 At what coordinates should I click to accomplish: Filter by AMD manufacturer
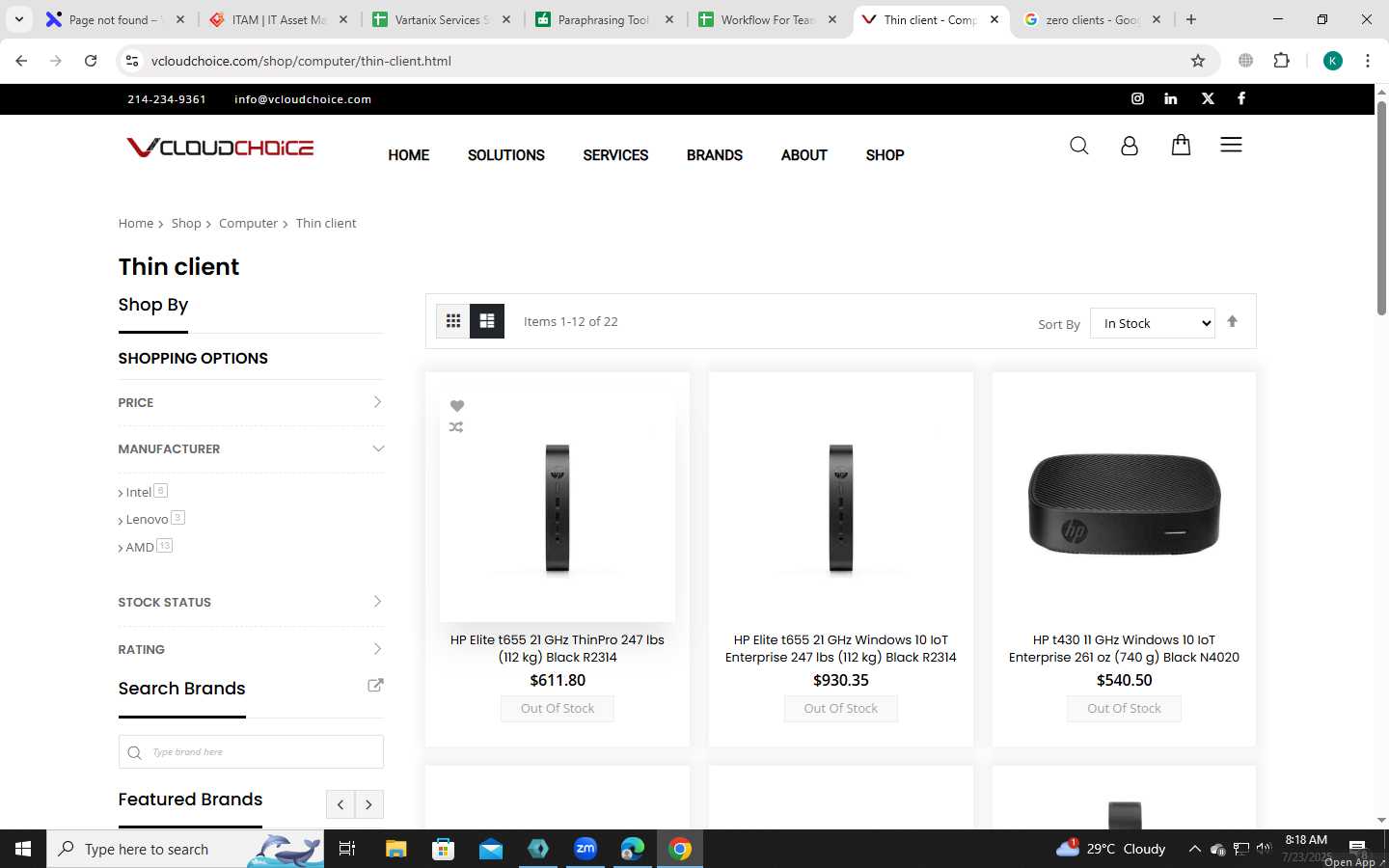140,547
